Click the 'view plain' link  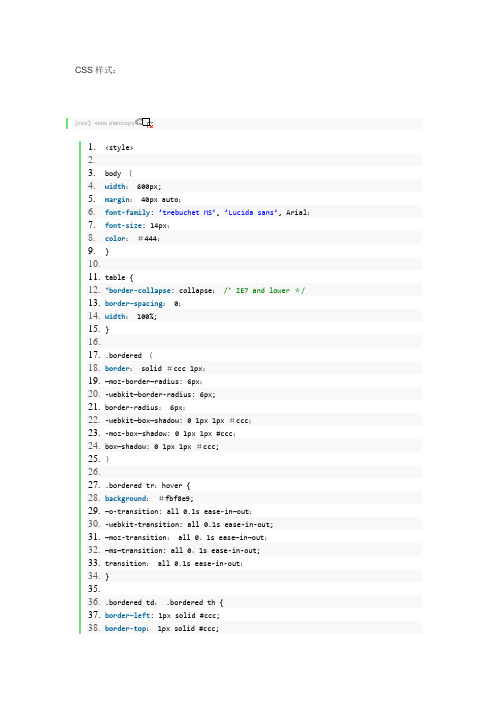[108, 123]
